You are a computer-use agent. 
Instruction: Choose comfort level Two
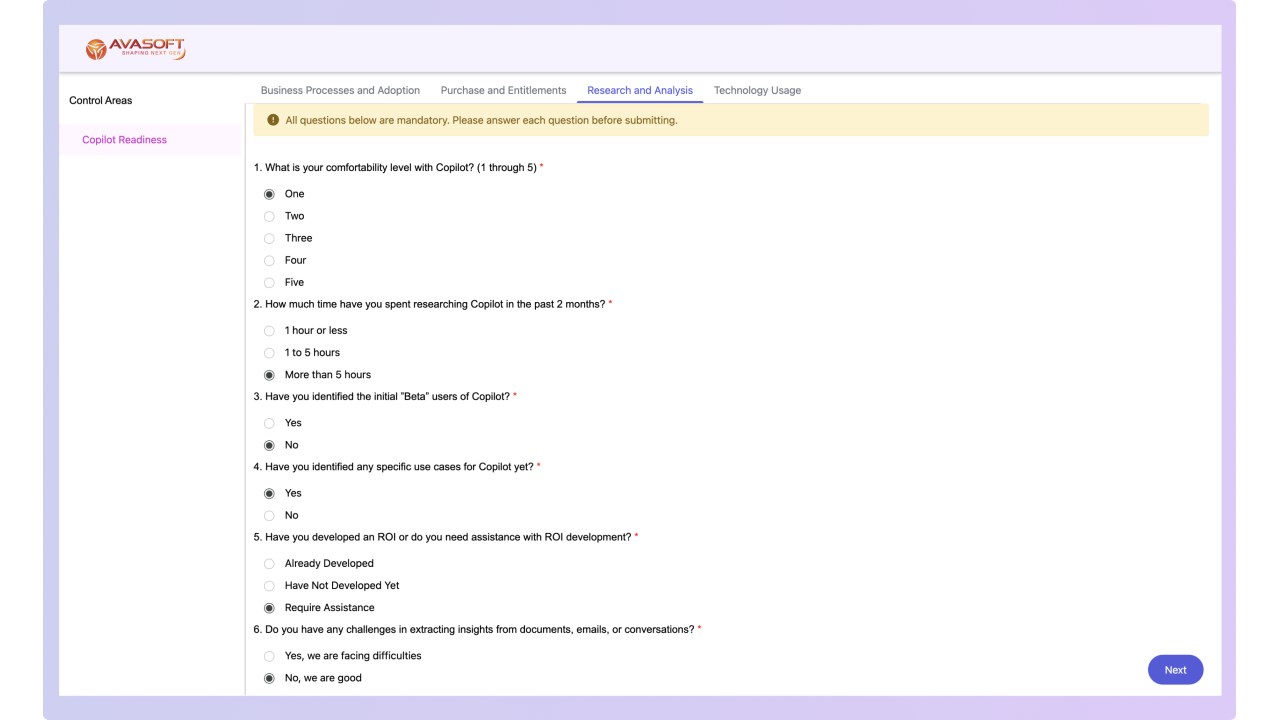269,216
